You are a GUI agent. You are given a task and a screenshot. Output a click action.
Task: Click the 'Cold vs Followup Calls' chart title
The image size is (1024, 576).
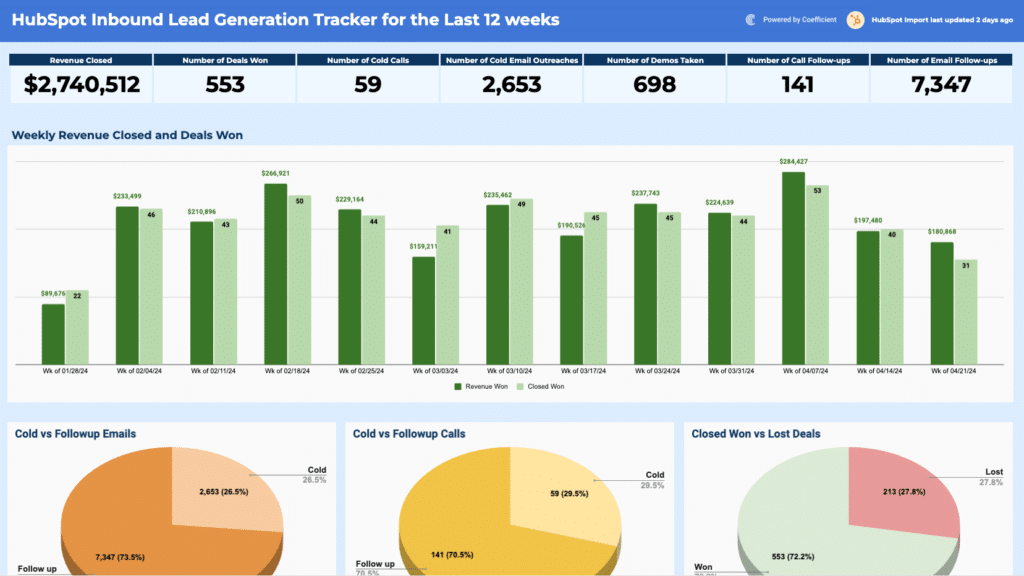pyautogui.click(x=409, y=434)
